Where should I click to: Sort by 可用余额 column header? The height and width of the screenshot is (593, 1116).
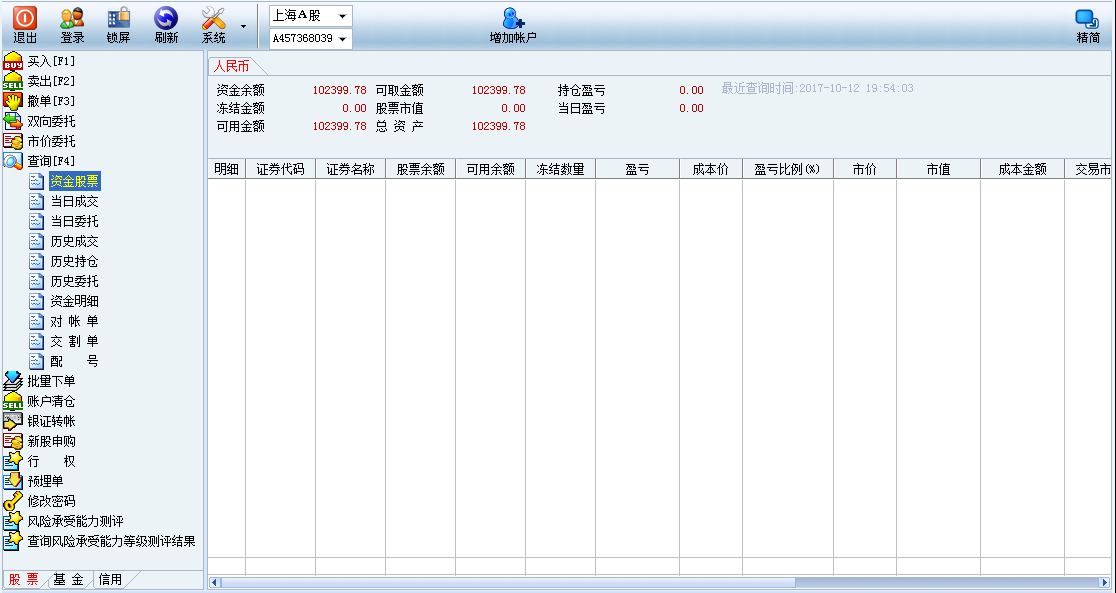point(490,169)
